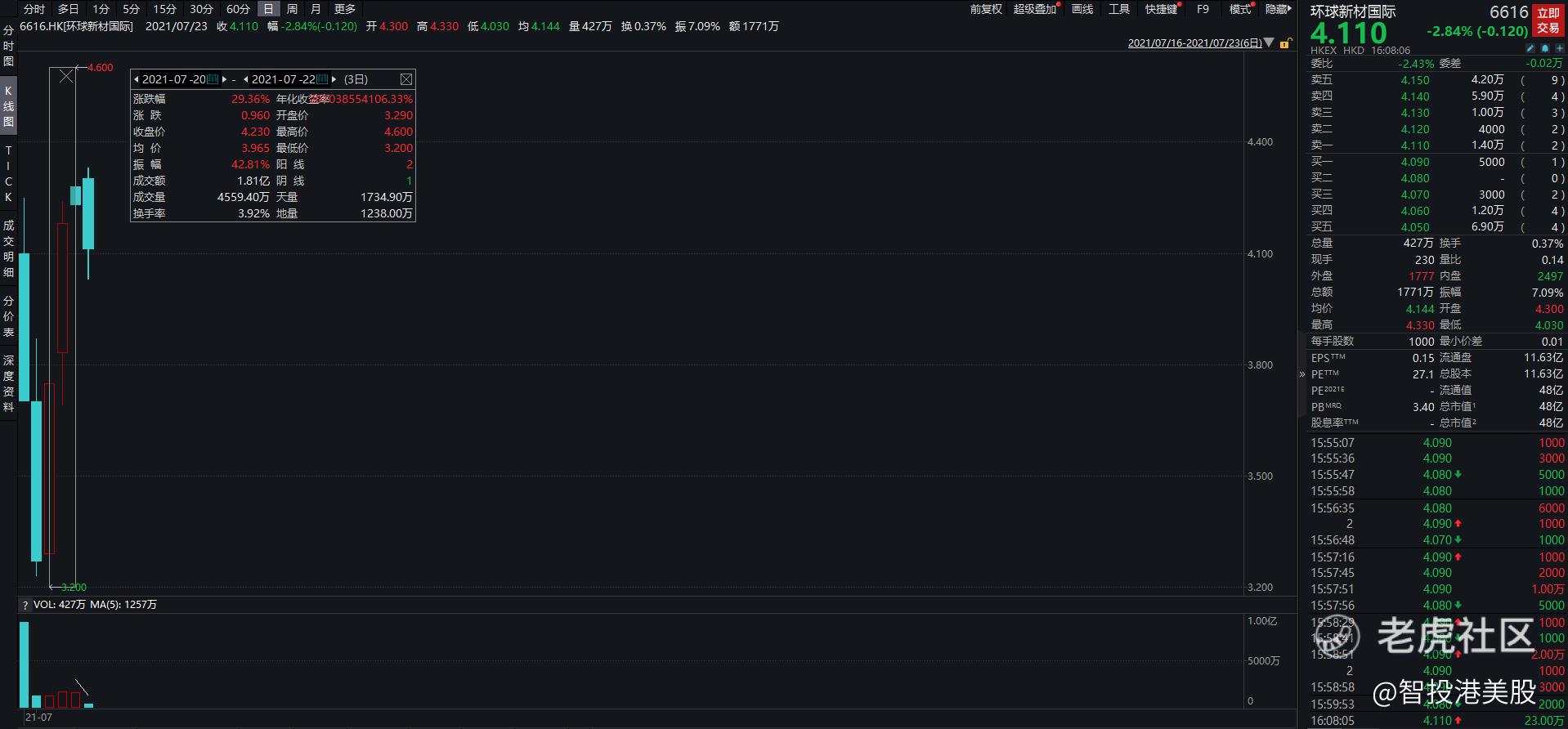Select the 5分 period
Image resolution: width=1568 pixels, height=729 pixels.
(131, 9)
